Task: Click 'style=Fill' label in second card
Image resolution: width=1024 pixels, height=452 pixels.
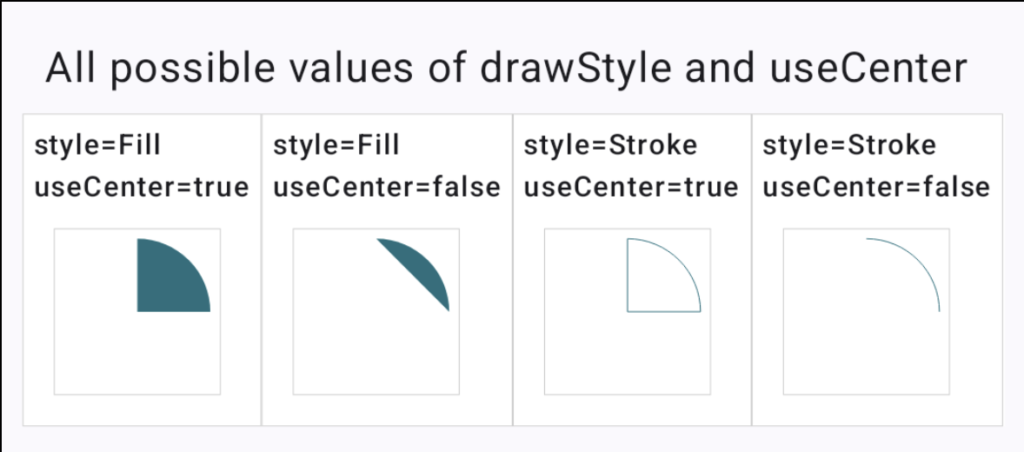Action: 336,146
